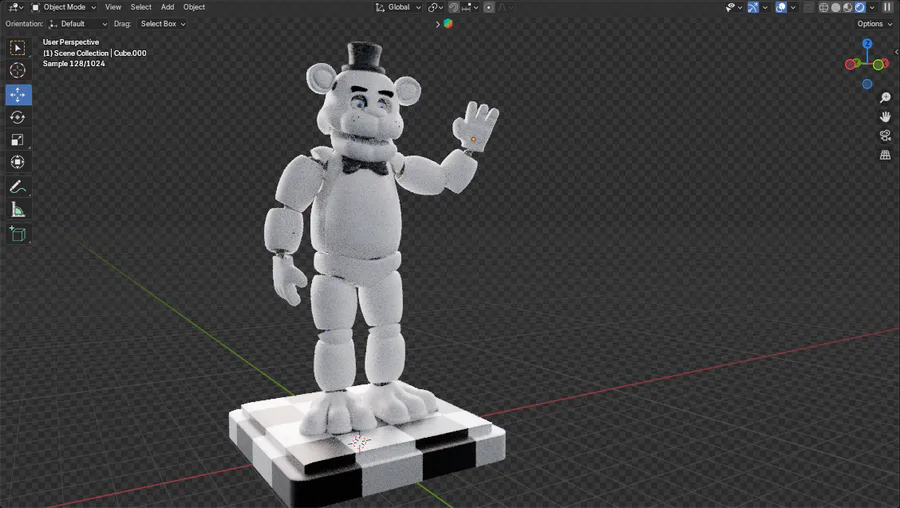Click the colorful cube icon in header
This screenshot has height=508, width=900.
pyautogui.click(x=448, y=24)
